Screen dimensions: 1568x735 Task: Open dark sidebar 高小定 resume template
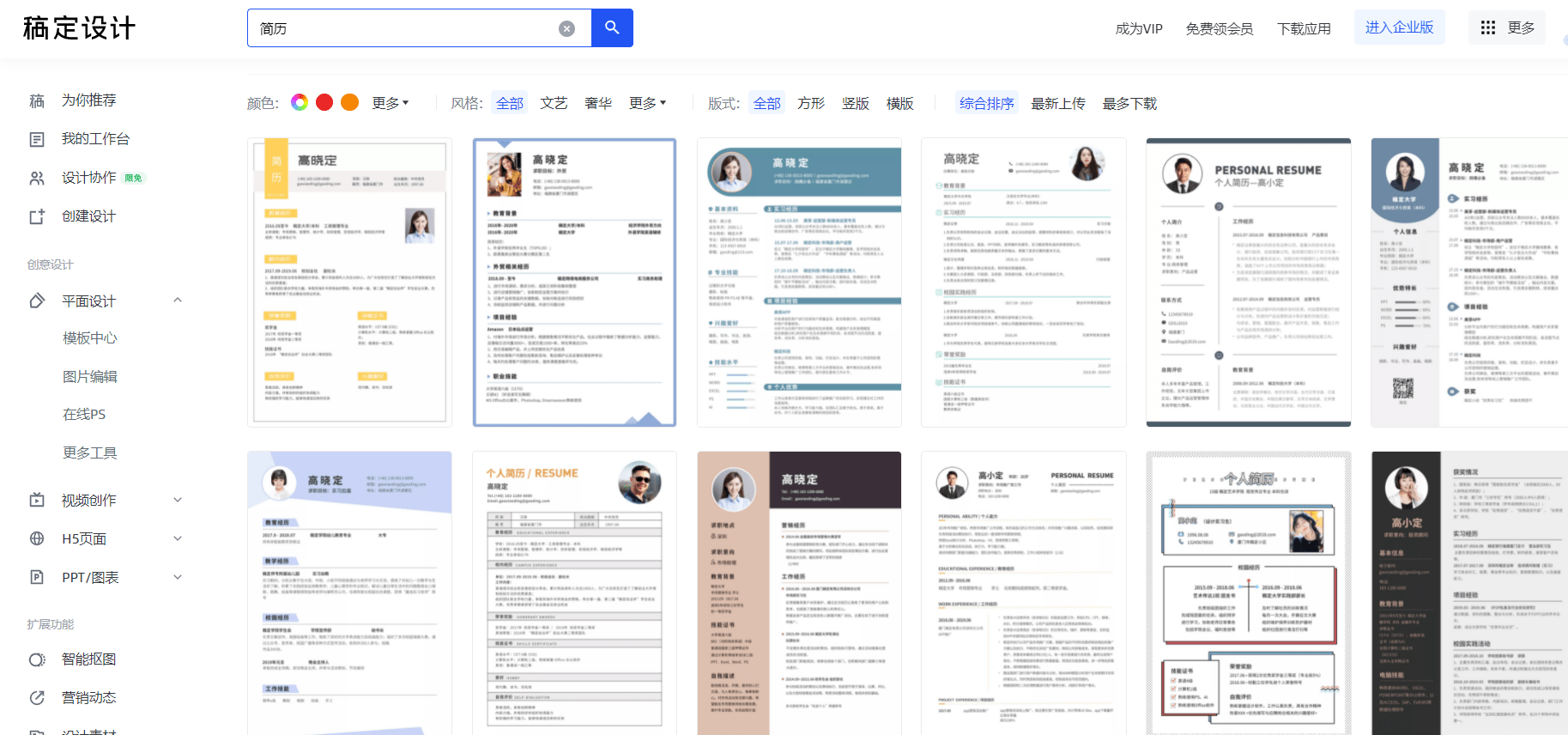pyautogui.click(x=1469, y=592)
